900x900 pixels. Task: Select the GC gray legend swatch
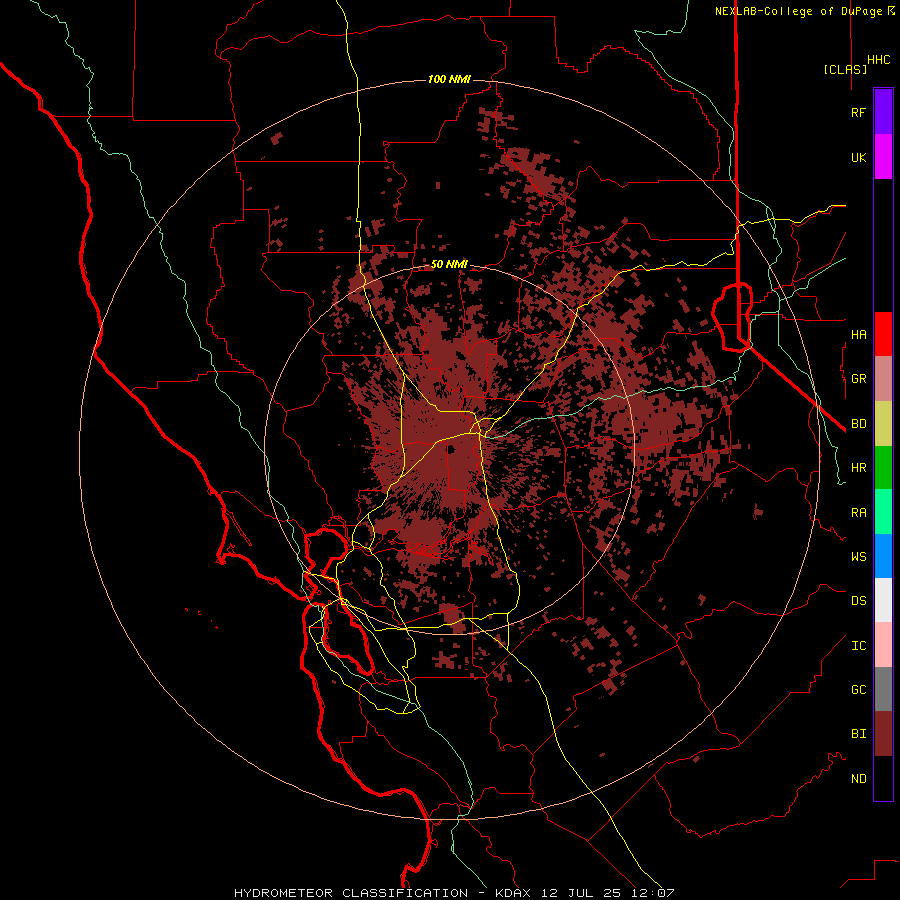[x=883, y=689]
